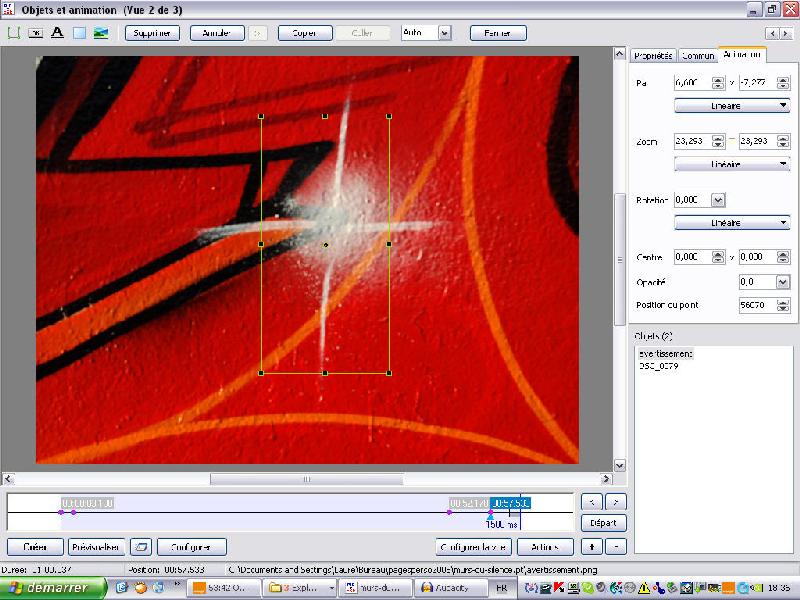The image size is (800, 600).
Task: Click the center point of the selected object
Action: tap(326, 245)
